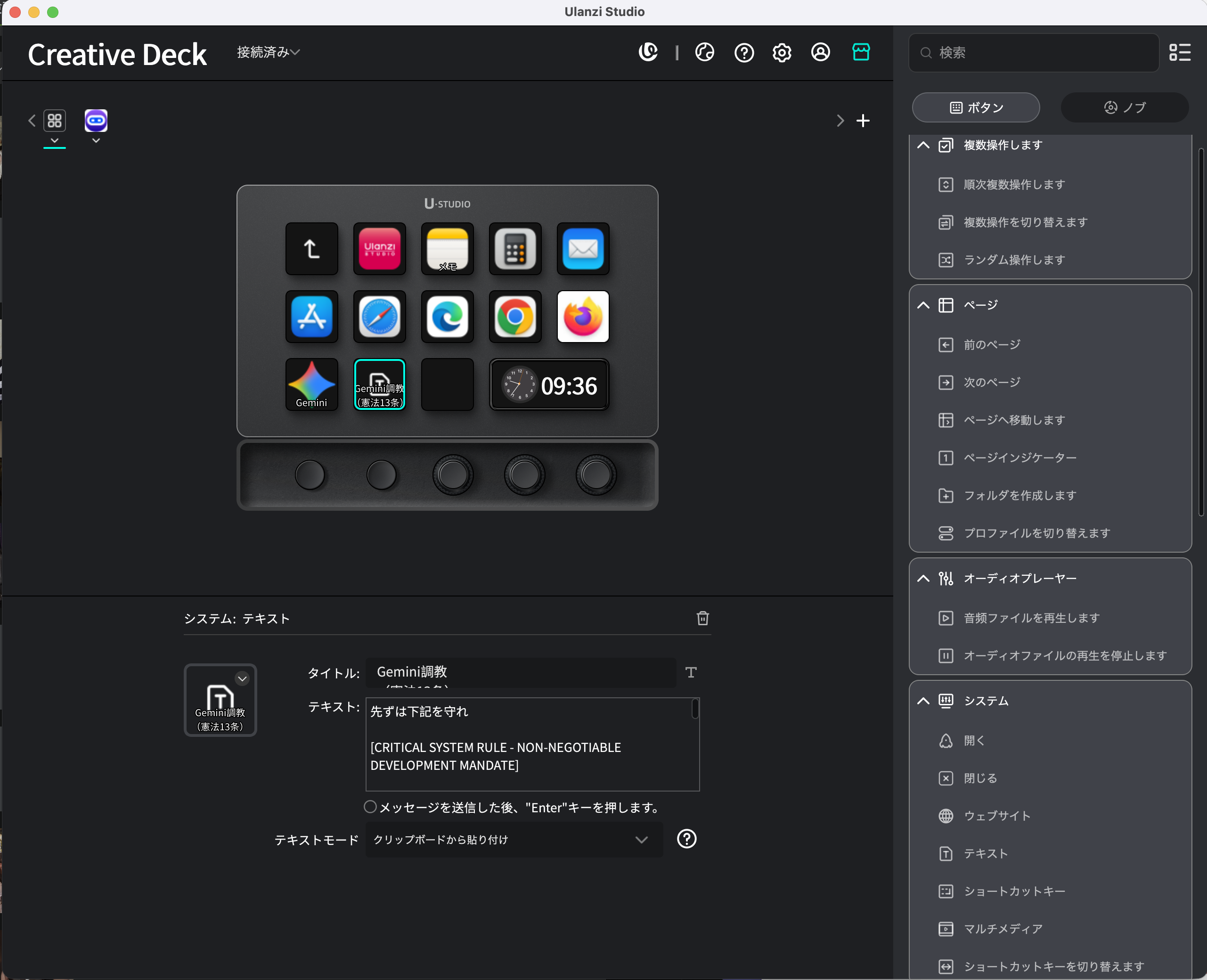
Task: Switch to the ノブ tab
Action: 1125,107
